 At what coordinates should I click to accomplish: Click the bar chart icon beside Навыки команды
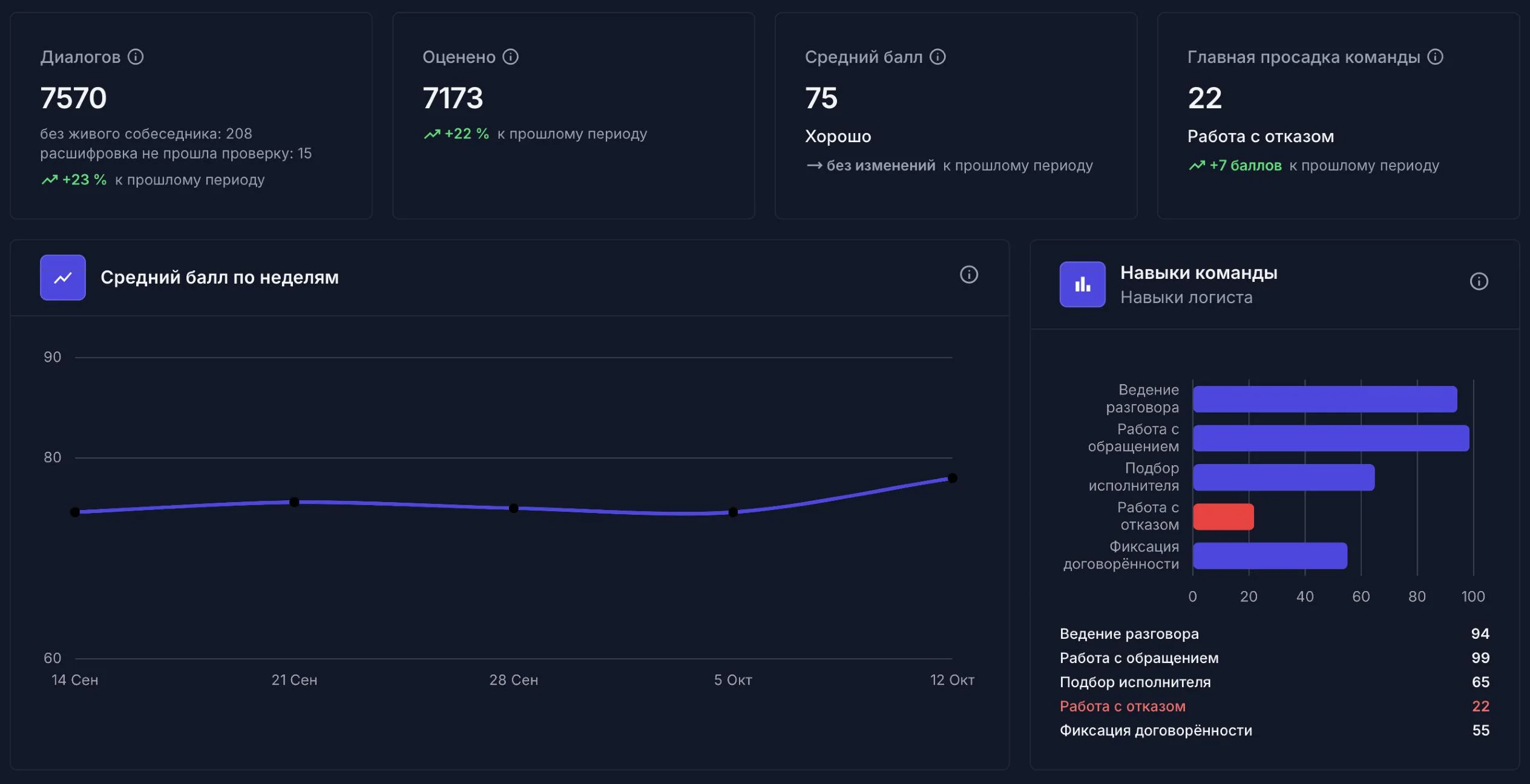[1082, 284]
